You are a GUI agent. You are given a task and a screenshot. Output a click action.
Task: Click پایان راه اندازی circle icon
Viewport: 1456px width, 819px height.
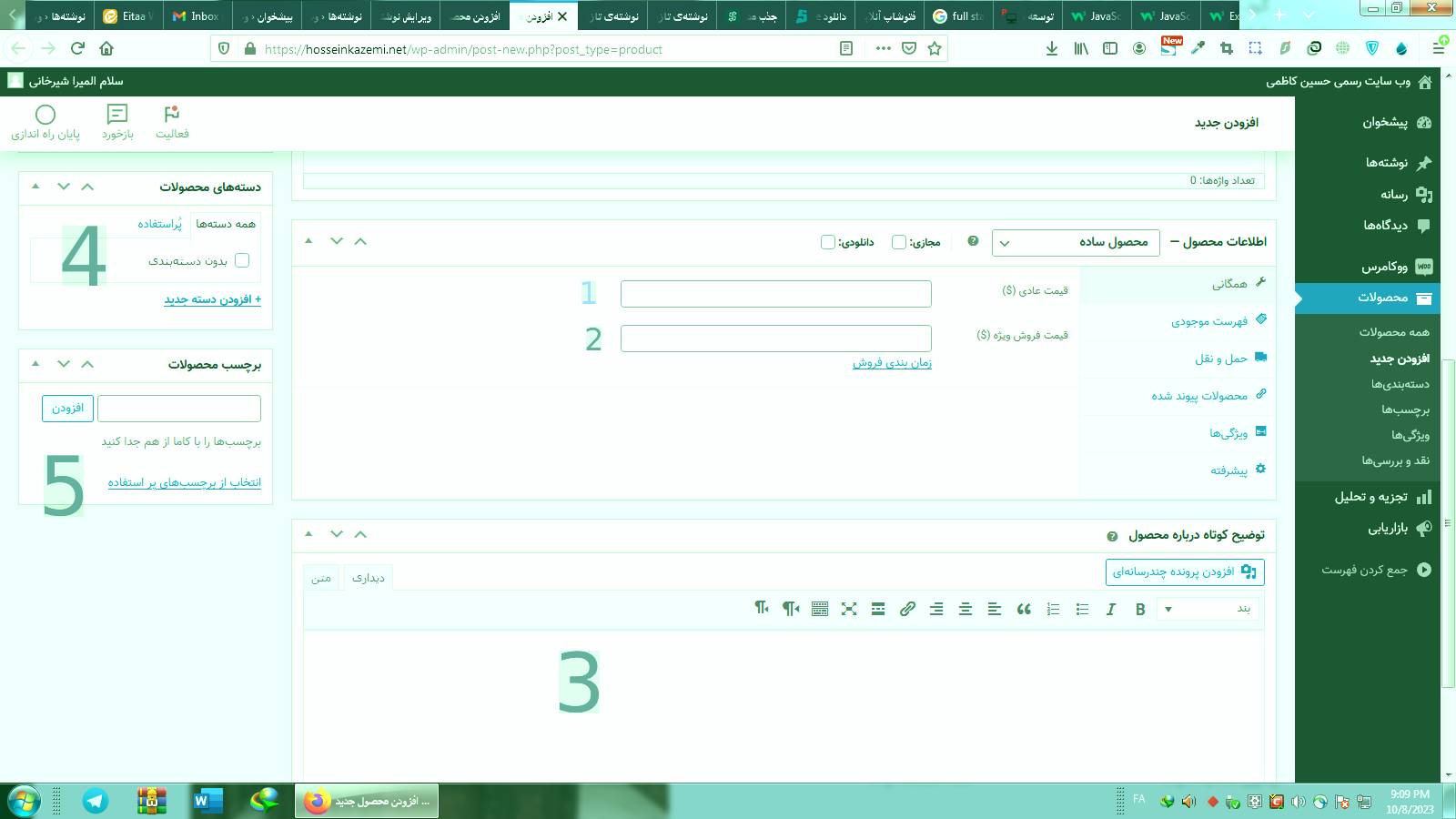pyautogui.click(x=45, y=122)
